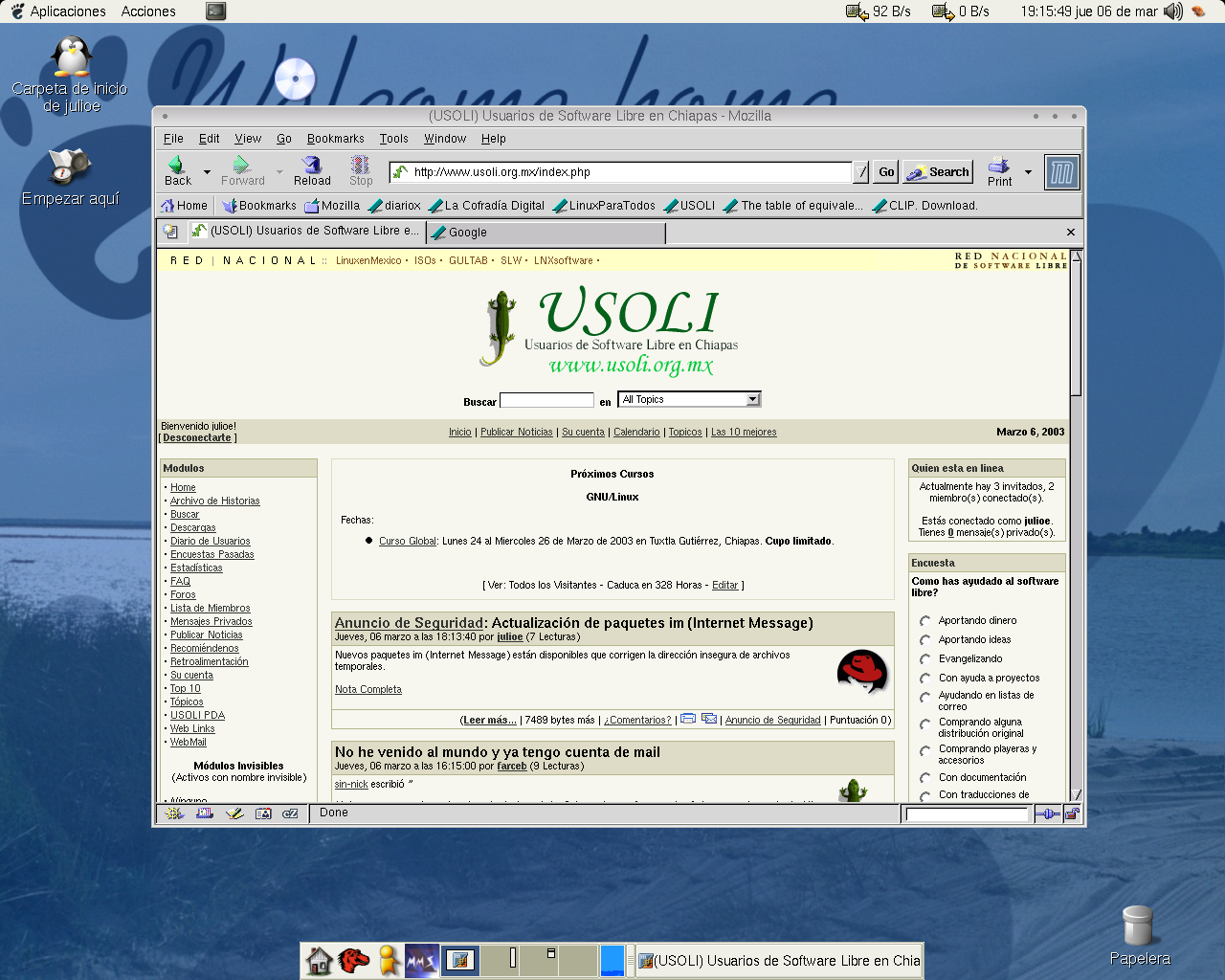Open the Home bookmark in personal toolbar

pos(184,206)
